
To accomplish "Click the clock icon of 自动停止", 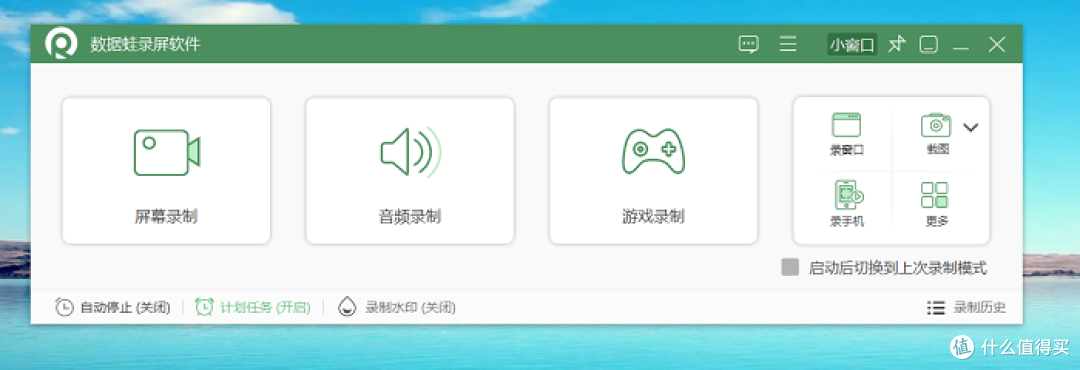I will (64, 307).
